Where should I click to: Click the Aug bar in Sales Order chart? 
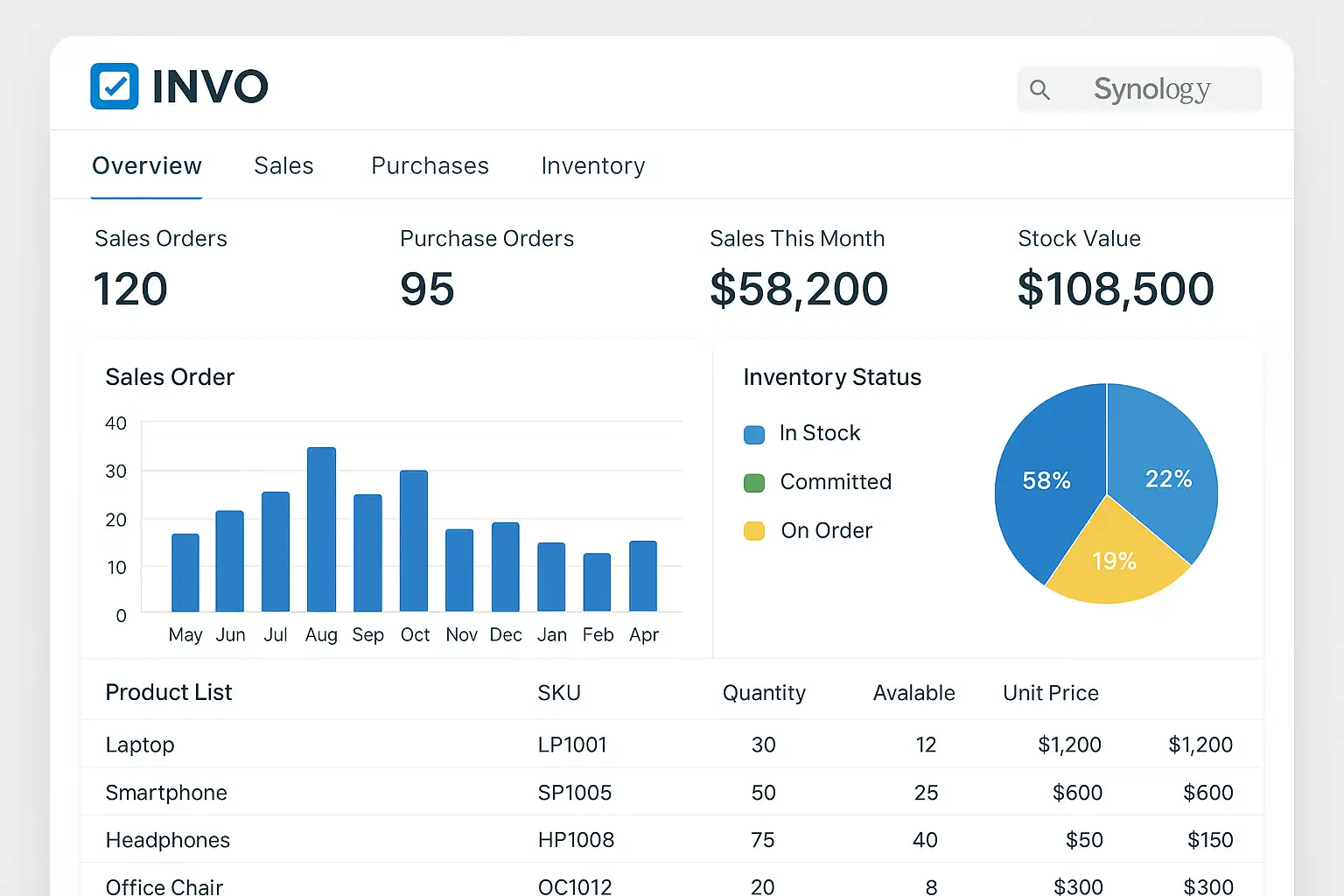[321, 529]
